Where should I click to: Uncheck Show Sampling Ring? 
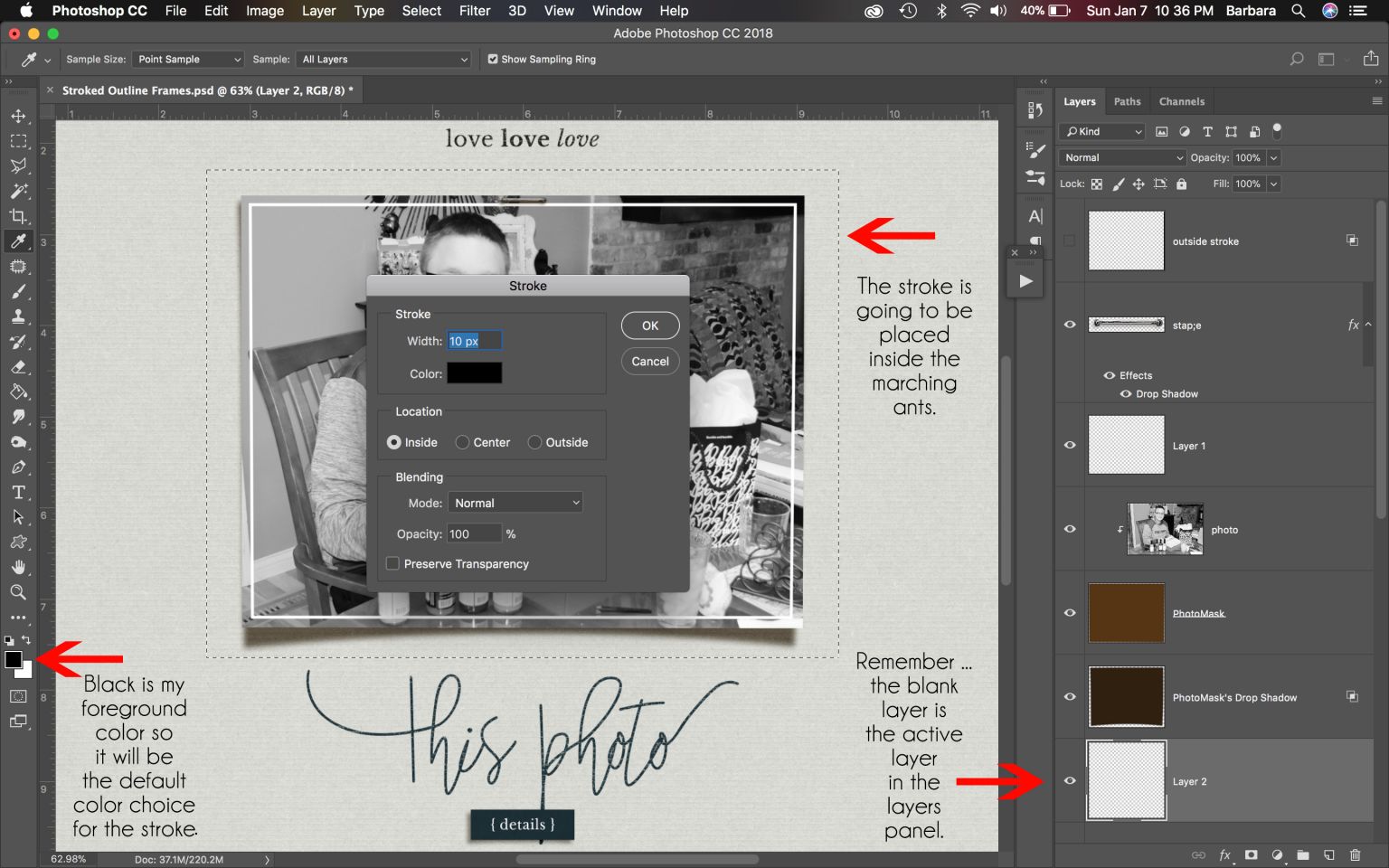coord(493,59)
